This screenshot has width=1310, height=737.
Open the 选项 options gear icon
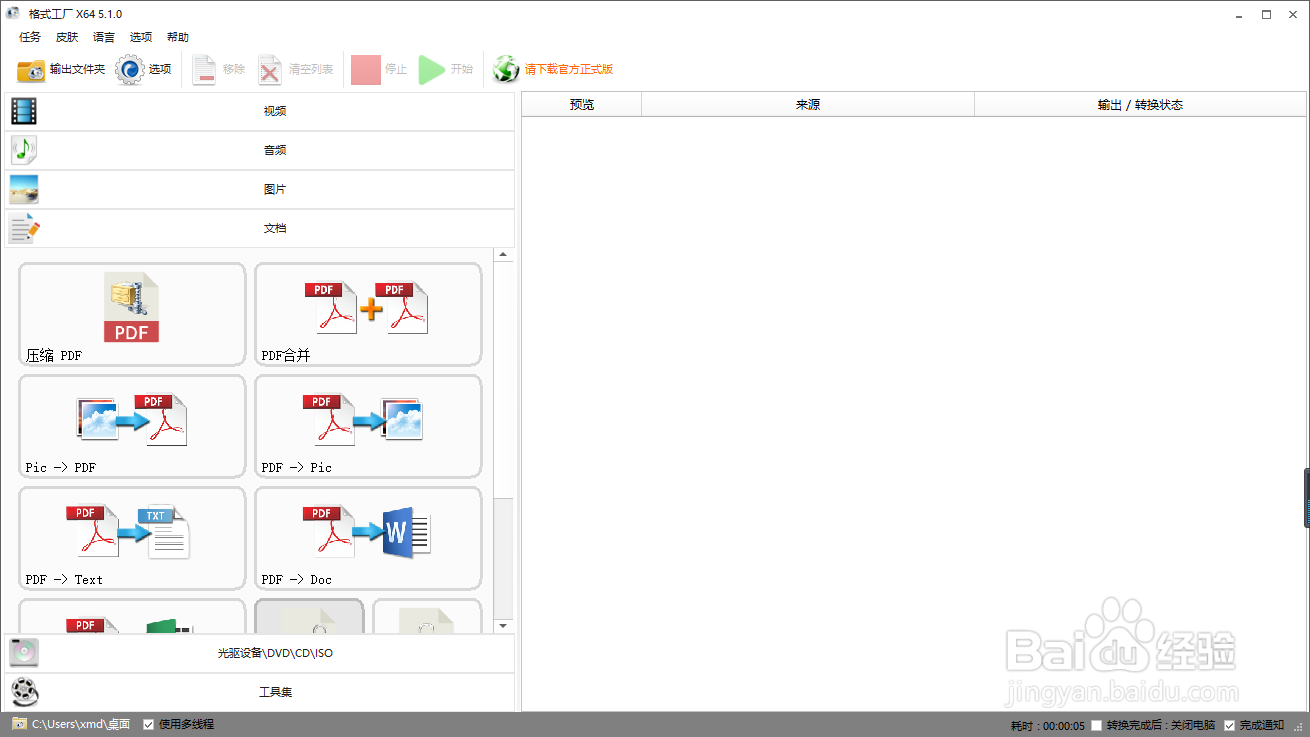coord(130,70)
